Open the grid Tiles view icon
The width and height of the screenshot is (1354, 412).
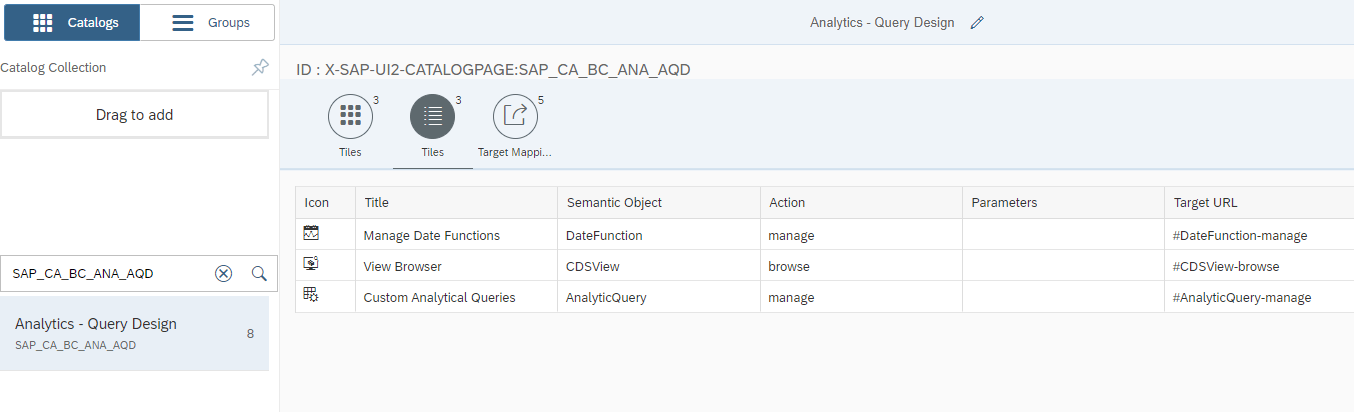(350, 118)
